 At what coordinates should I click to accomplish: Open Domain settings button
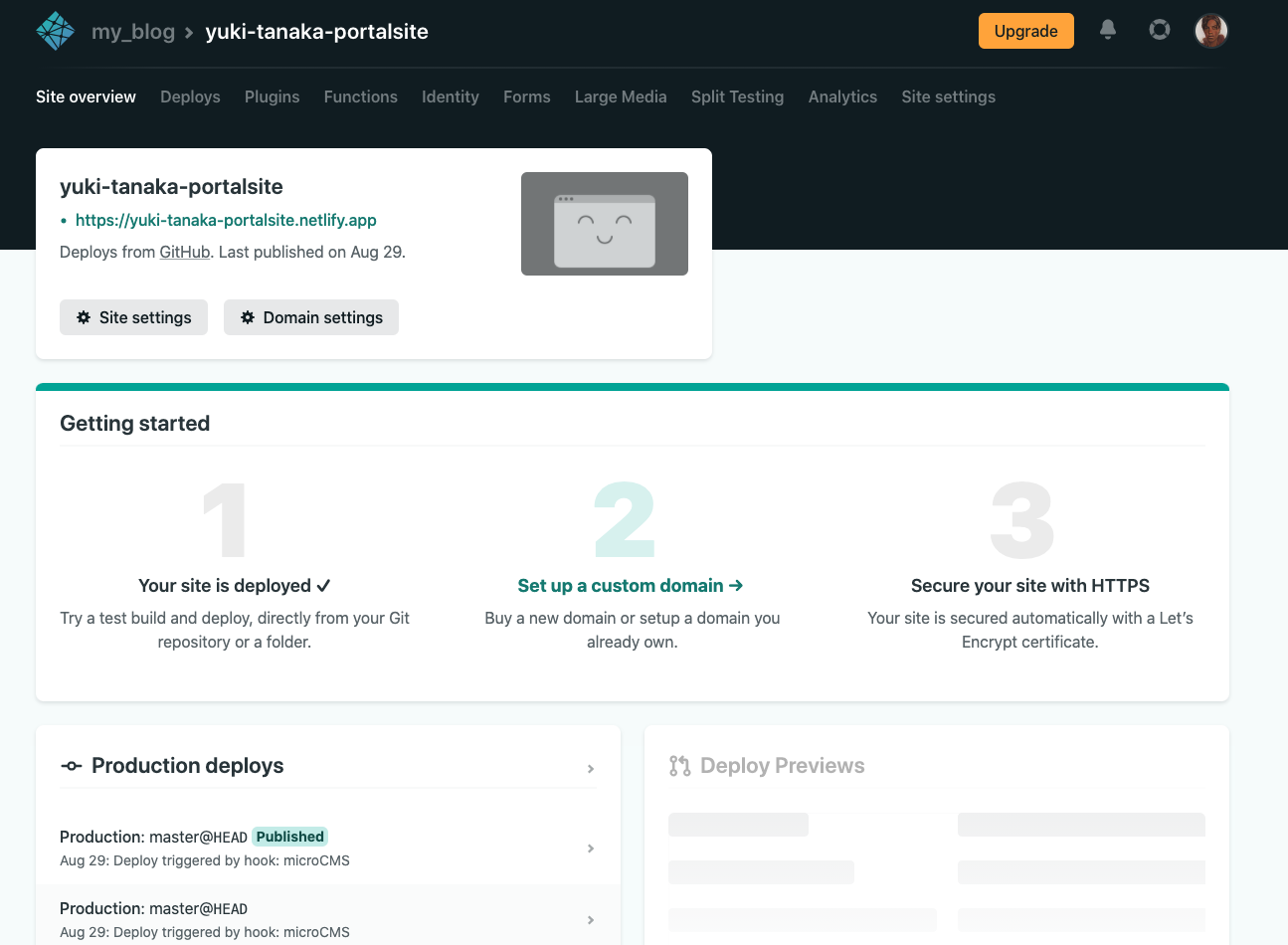click(x=311, y=317)
